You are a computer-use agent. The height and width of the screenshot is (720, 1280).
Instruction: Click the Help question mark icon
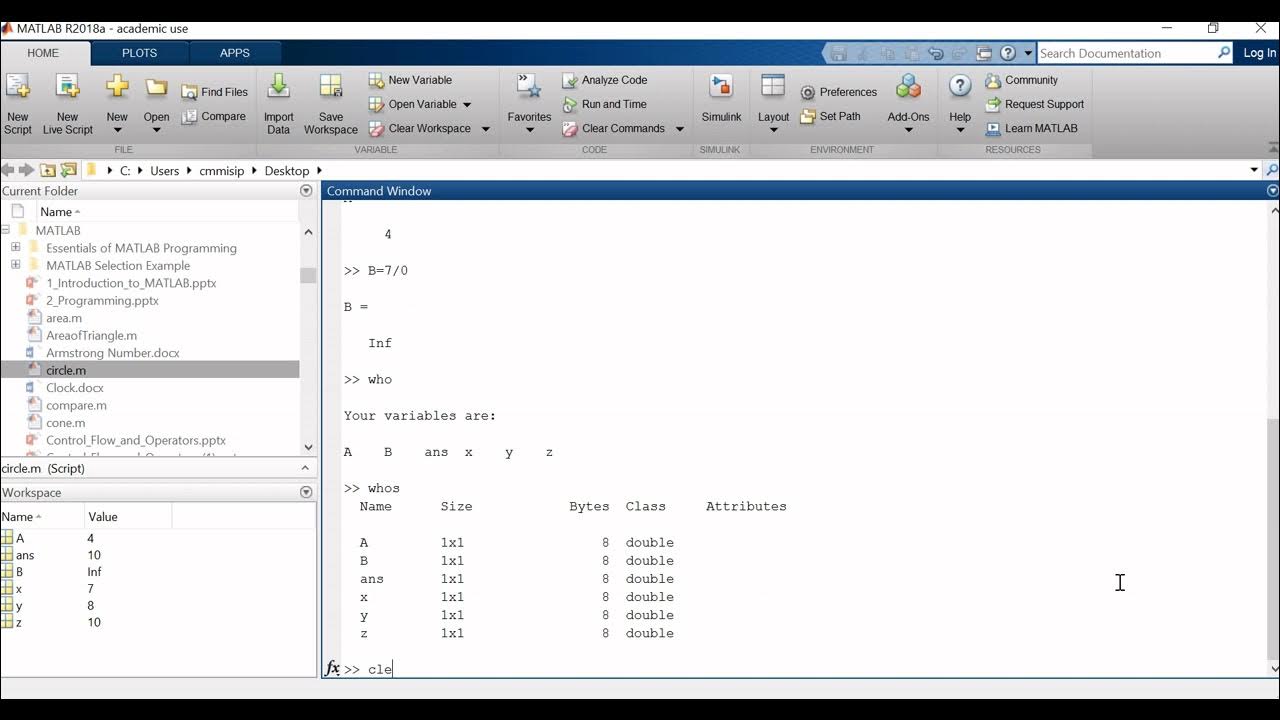(x=960, y=87)
